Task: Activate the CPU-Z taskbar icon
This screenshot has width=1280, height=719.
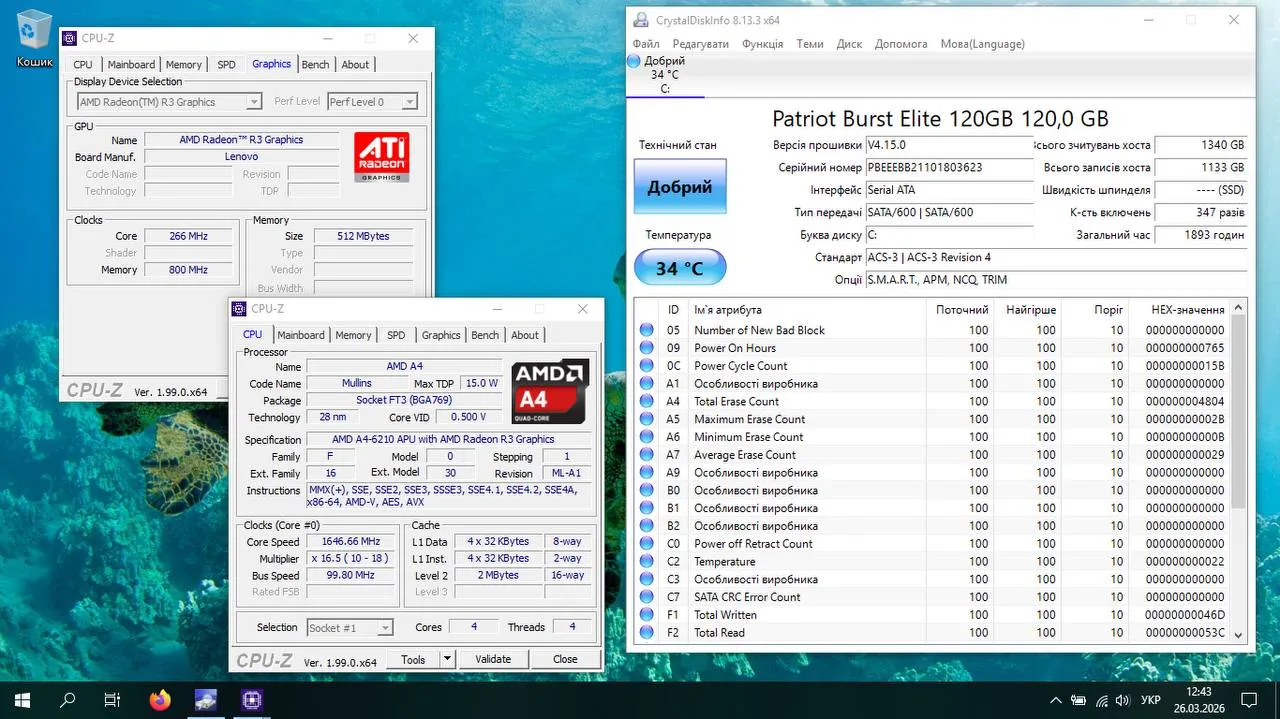Action: tap(251, 700)
